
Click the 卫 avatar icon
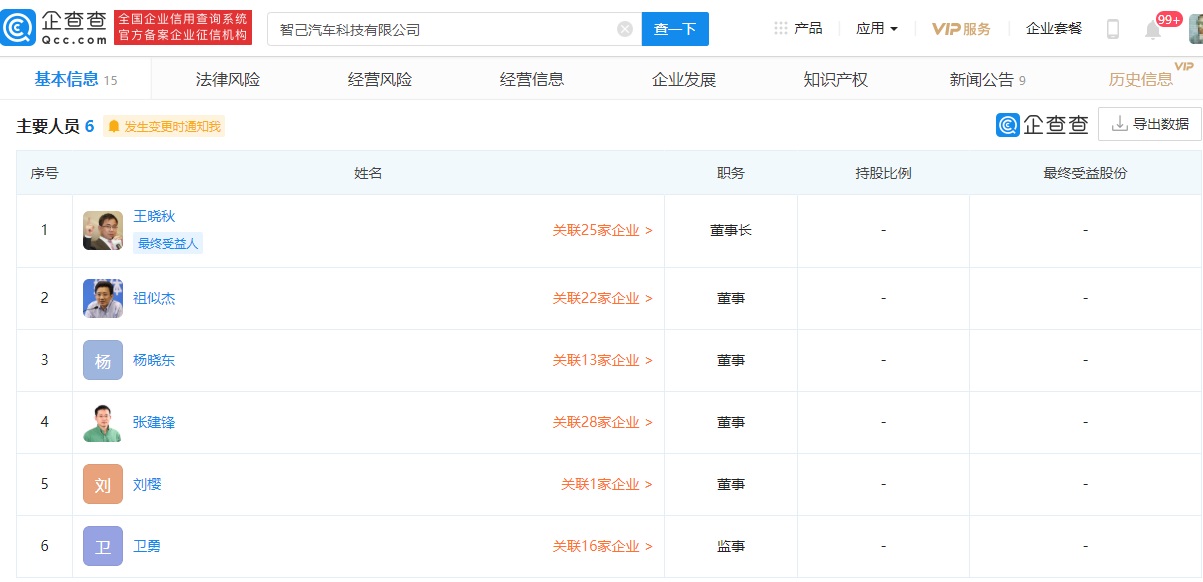click(103, 546)
